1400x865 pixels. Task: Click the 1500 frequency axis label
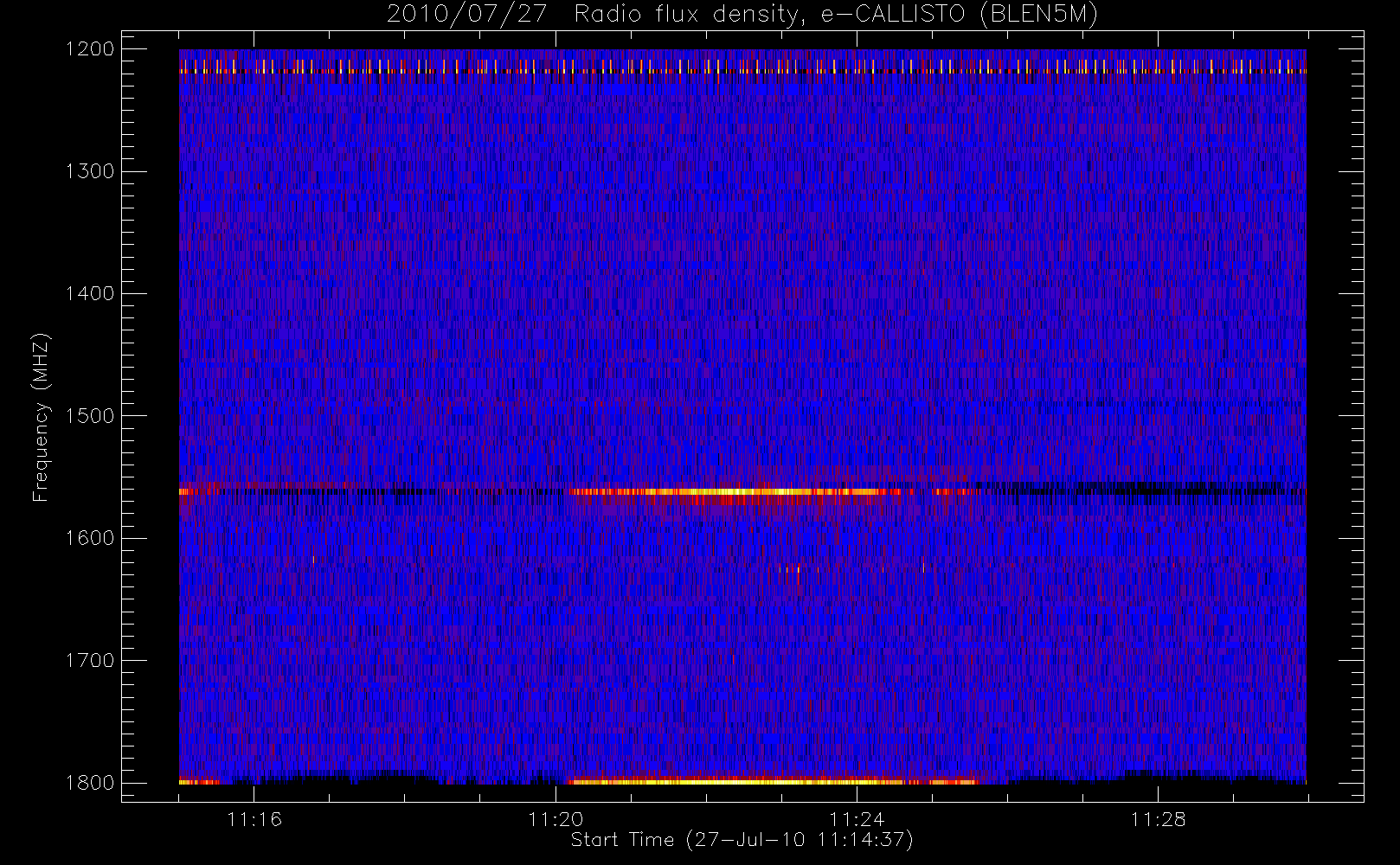click(90, 416)
